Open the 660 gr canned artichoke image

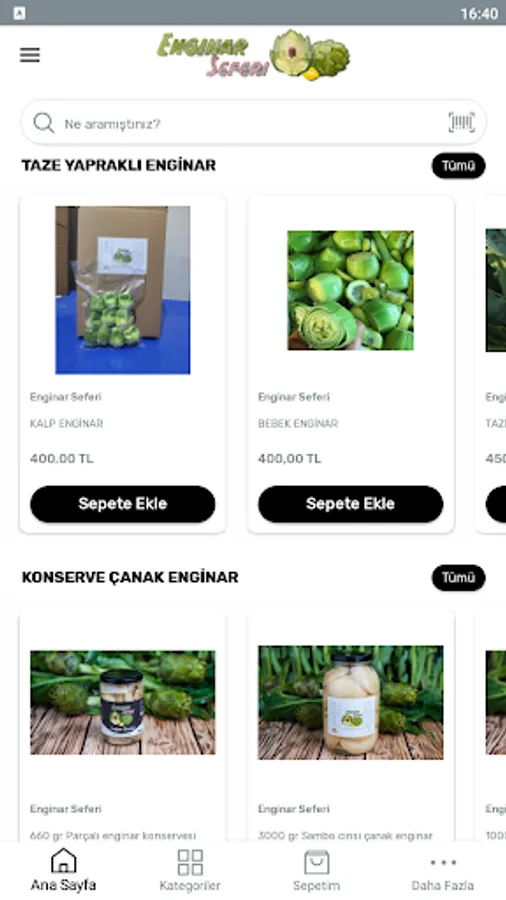point(123,703)
